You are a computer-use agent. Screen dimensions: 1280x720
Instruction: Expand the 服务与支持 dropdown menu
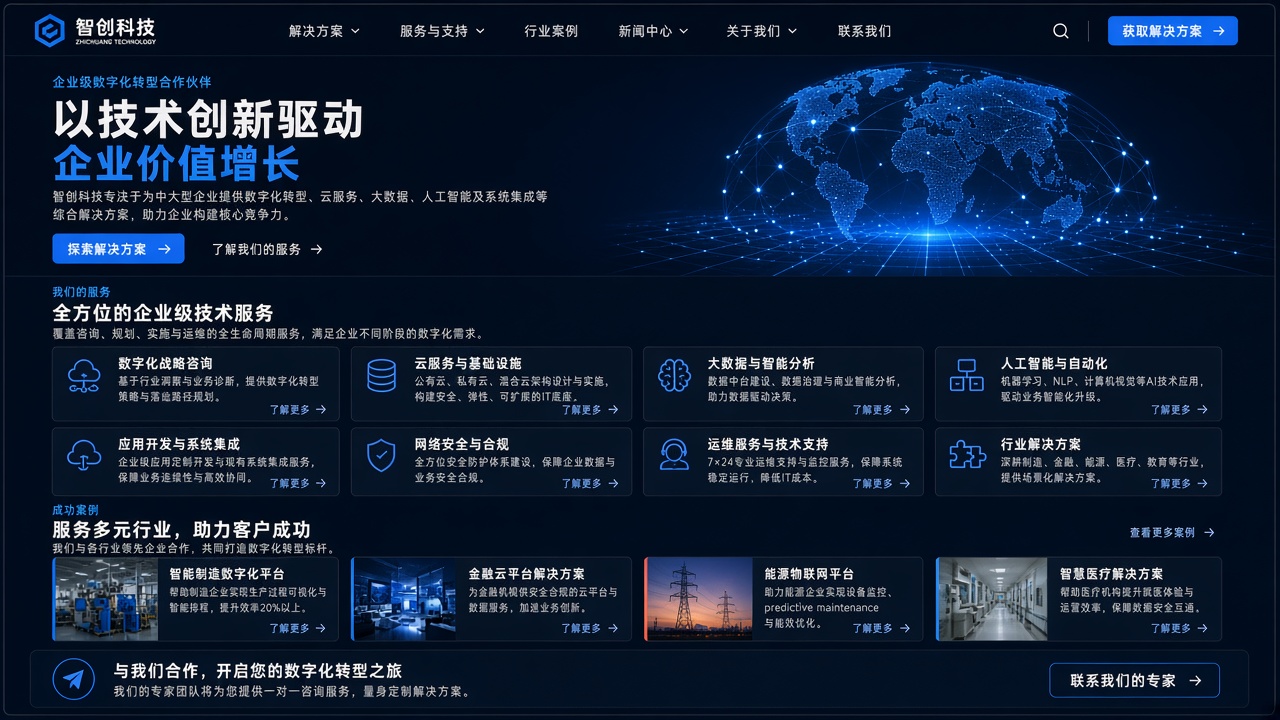442,31
